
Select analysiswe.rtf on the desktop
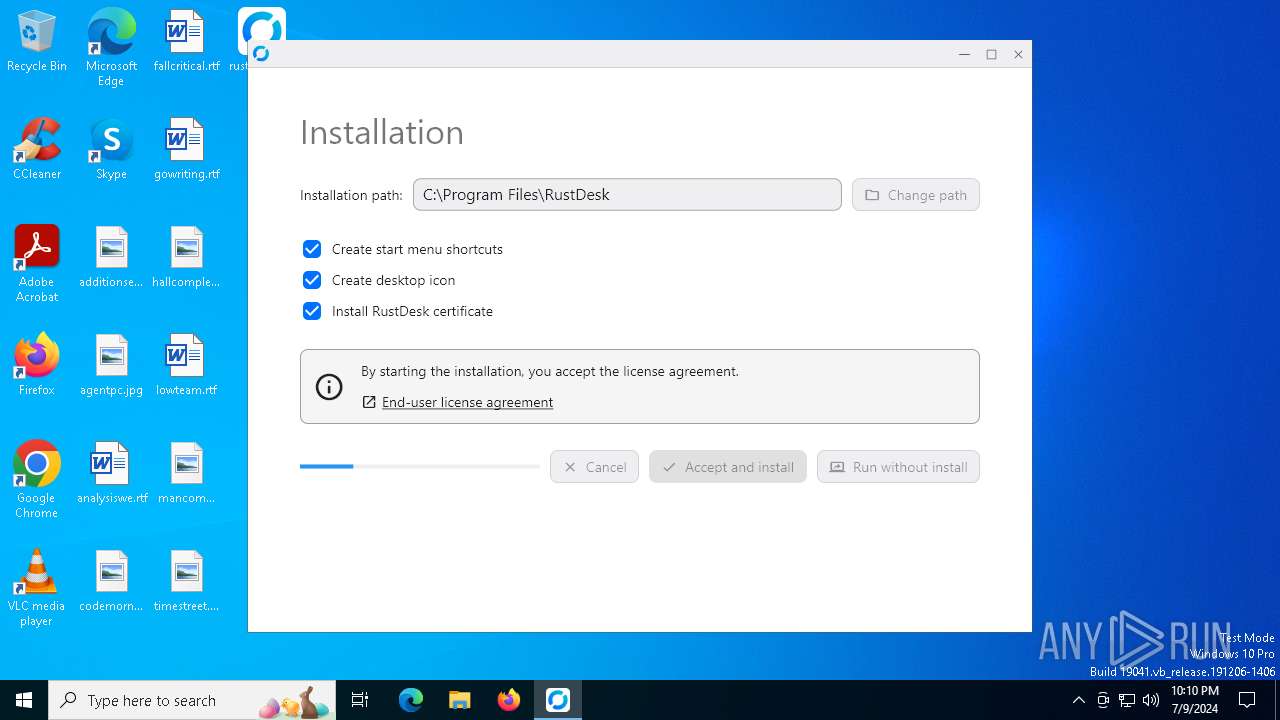pyautogui.click(x=111, y=474)
